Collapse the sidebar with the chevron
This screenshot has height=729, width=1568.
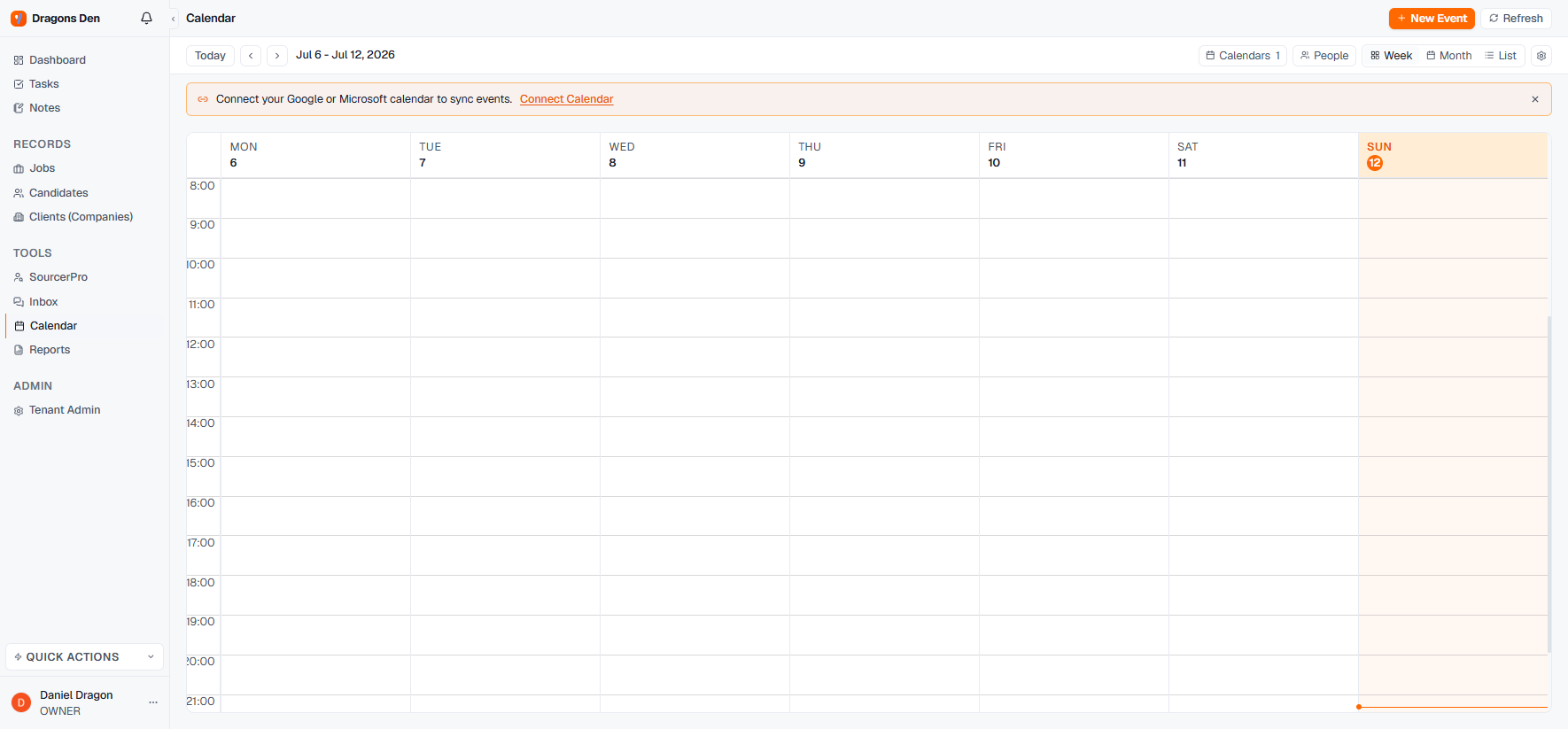tap(174, 19)
